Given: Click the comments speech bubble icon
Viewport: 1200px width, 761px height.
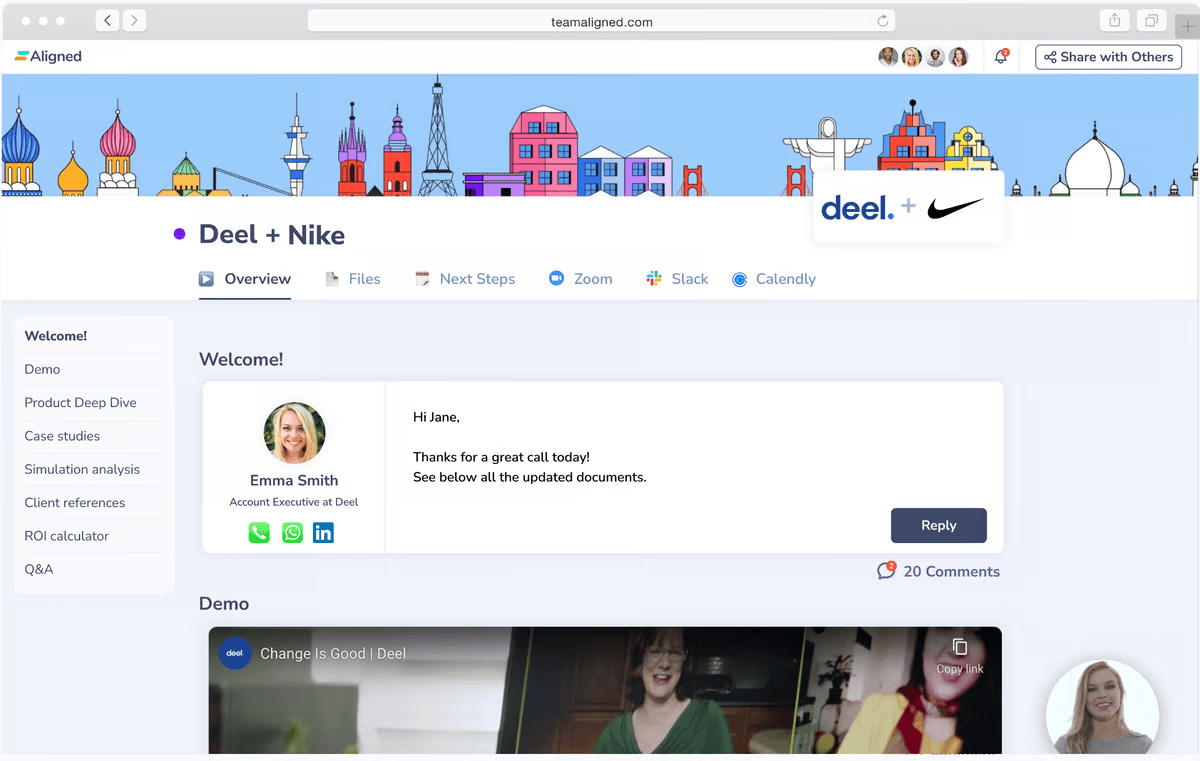Looking at the screenshot, I should coord(886,571).
